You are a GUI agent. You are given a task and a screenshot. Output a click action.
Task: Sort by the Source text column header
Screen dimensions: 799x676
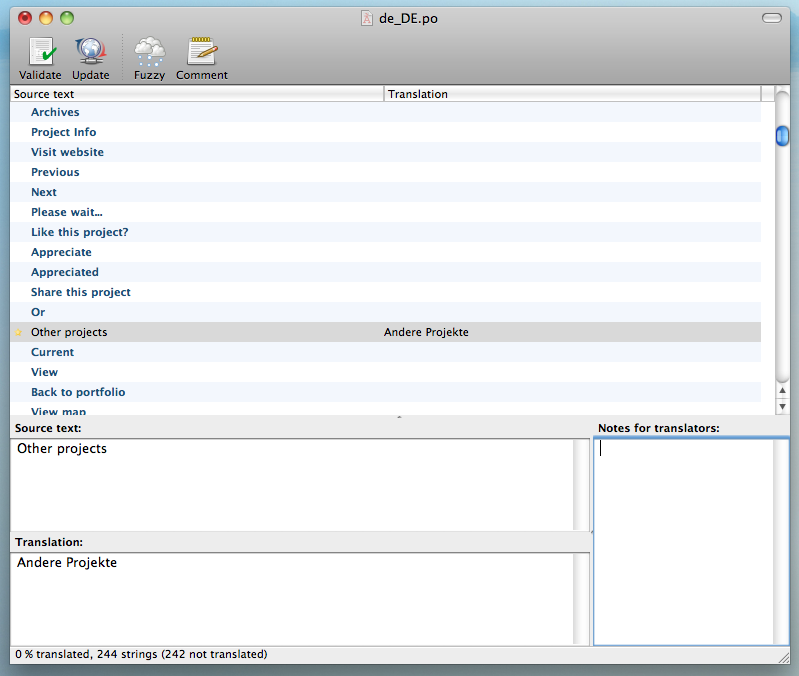(x=196, y=94)
